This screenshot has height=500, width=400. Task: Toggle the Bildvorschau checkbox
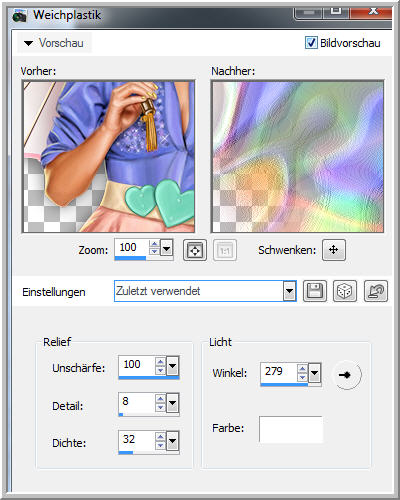click(311, 43)
